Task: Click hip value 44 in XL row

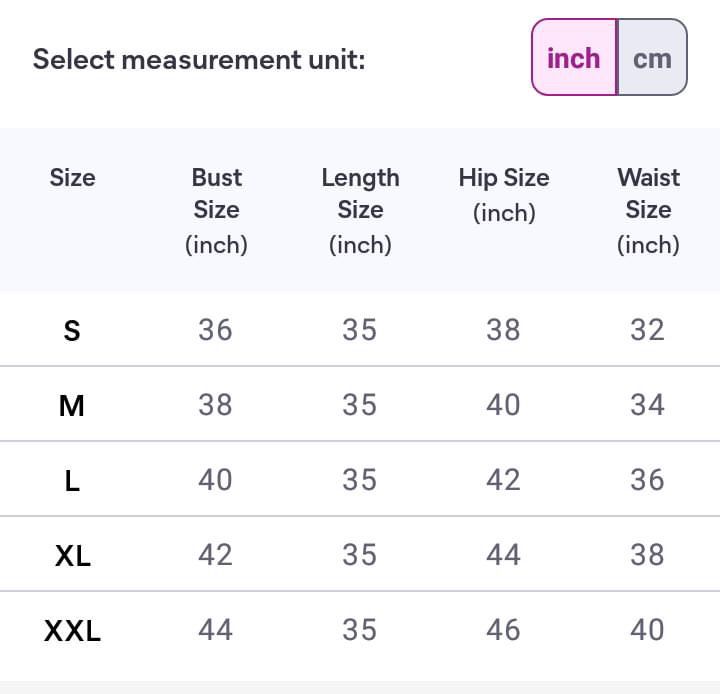Action: coord(504,555)
